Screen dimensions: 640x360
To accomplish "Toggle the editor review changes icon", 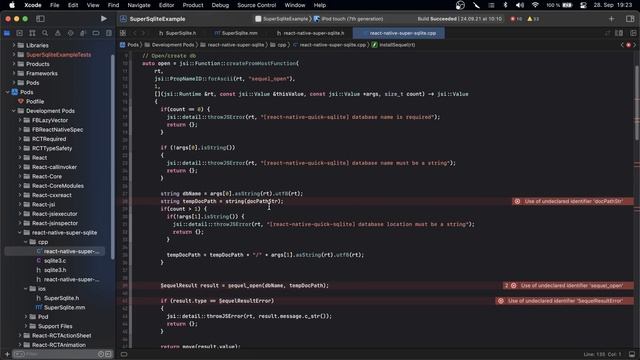I will coord(607,33).
